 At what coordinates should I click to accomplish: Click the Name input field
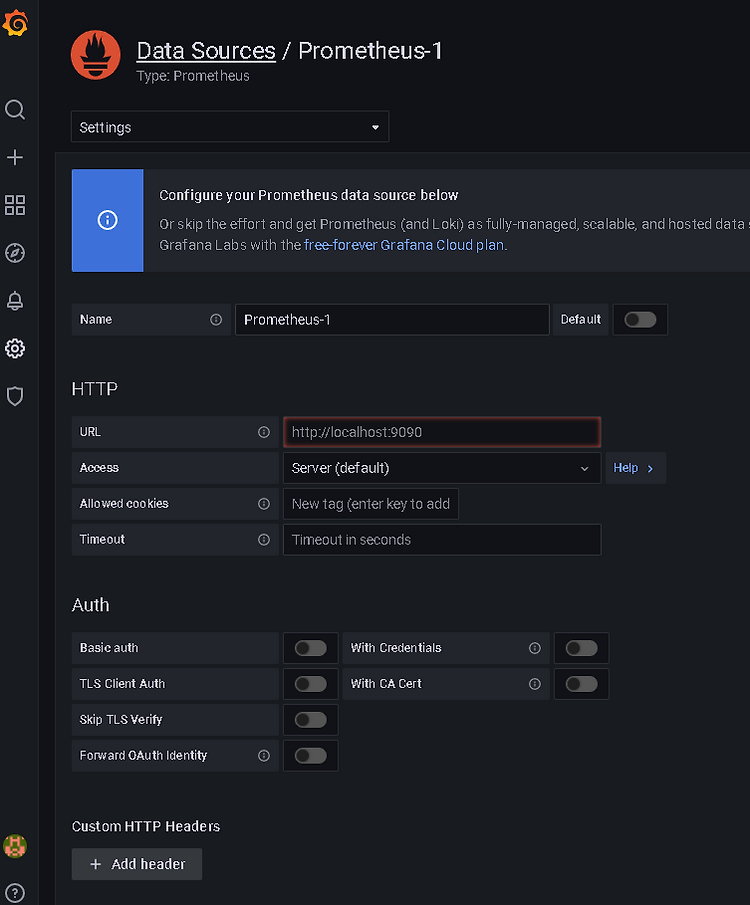click(x=392, y=319)
